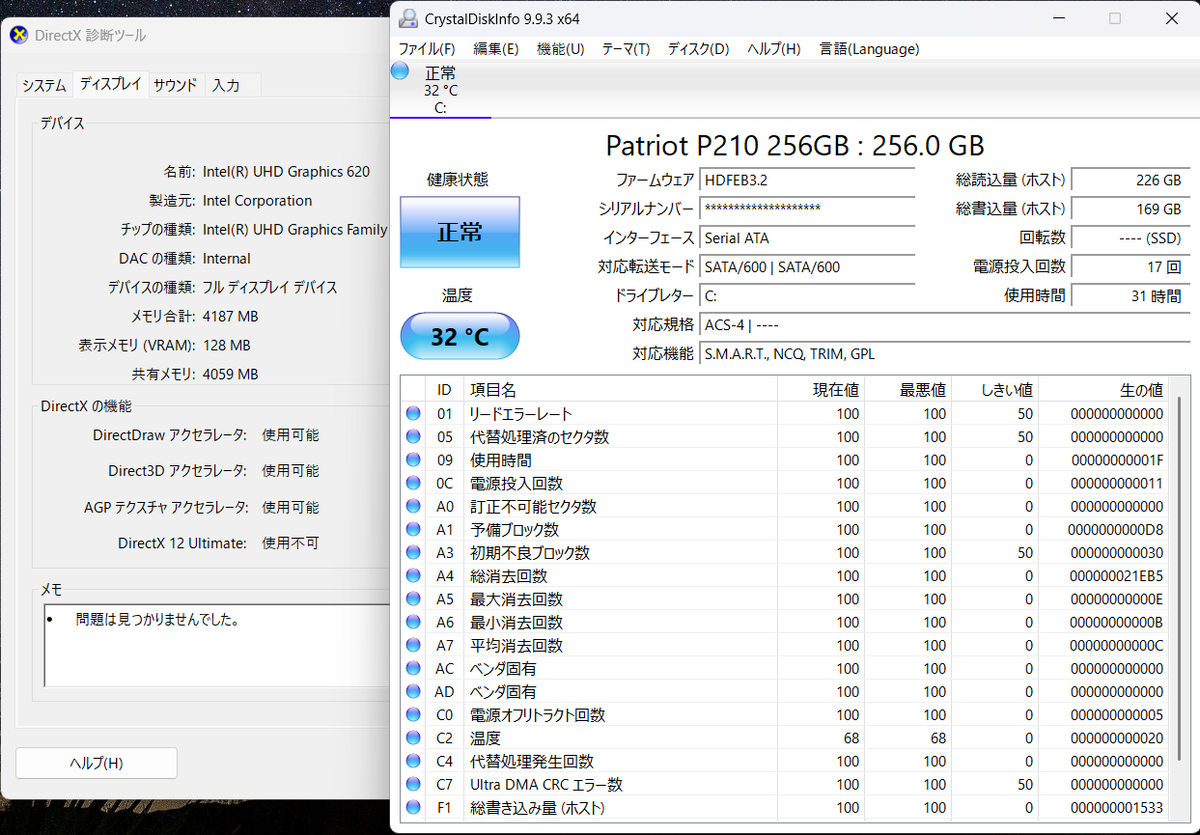Click status orb for 総消去回数 row
This screenshot has width=1200, height=835.
[x=413, y=576]
